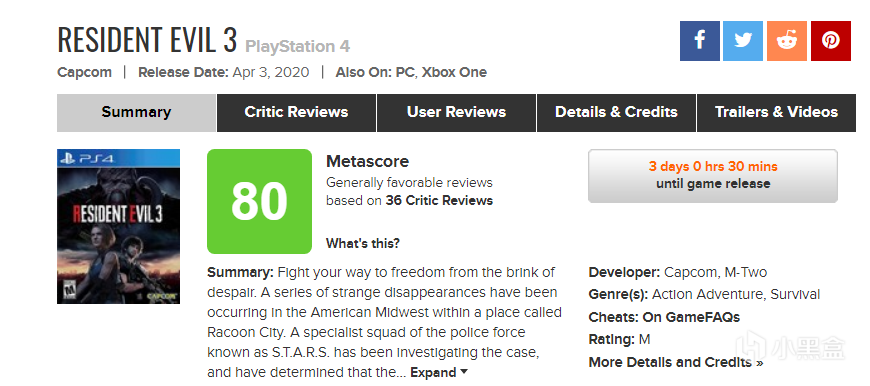Open the PC platform link
870x386 pixels.
(x=404, y=73)
